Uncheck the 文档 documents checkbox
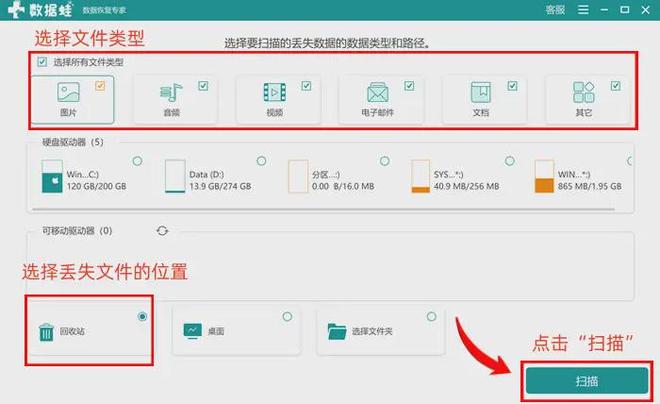Image resolution: width=660 pixels, height=404 pixels. click(x=512, y=86)
